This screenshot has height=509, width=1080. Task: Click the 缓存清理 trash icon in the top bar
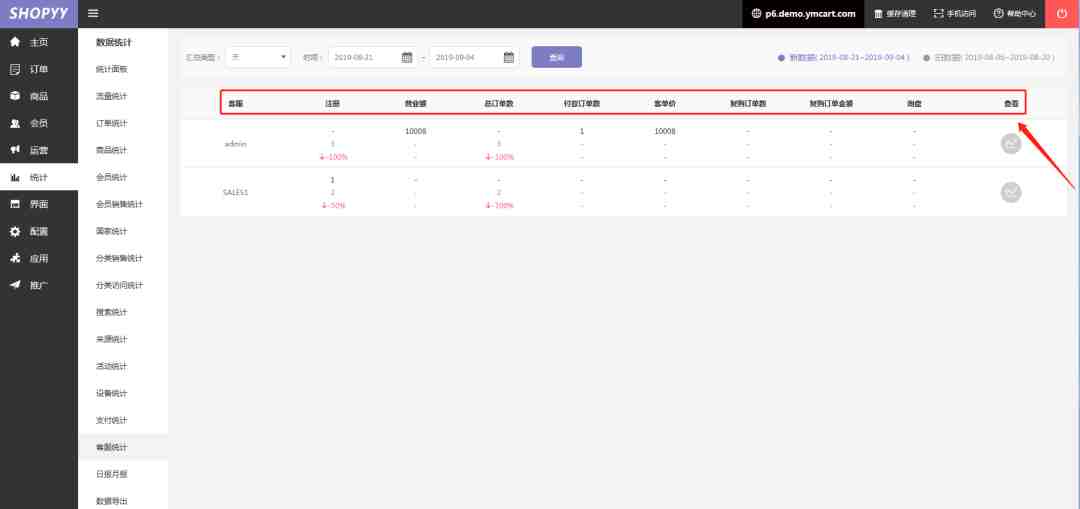(878, 13)
